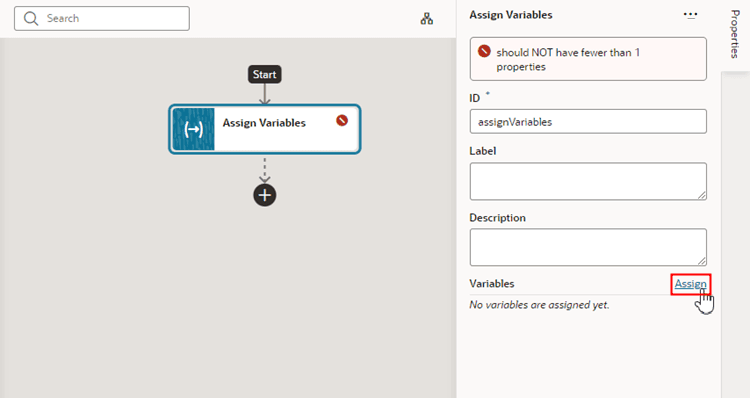Click the Assign Variables arrow icon
Viewport: 750px width, 398px height.
click(x=193, y=129)
